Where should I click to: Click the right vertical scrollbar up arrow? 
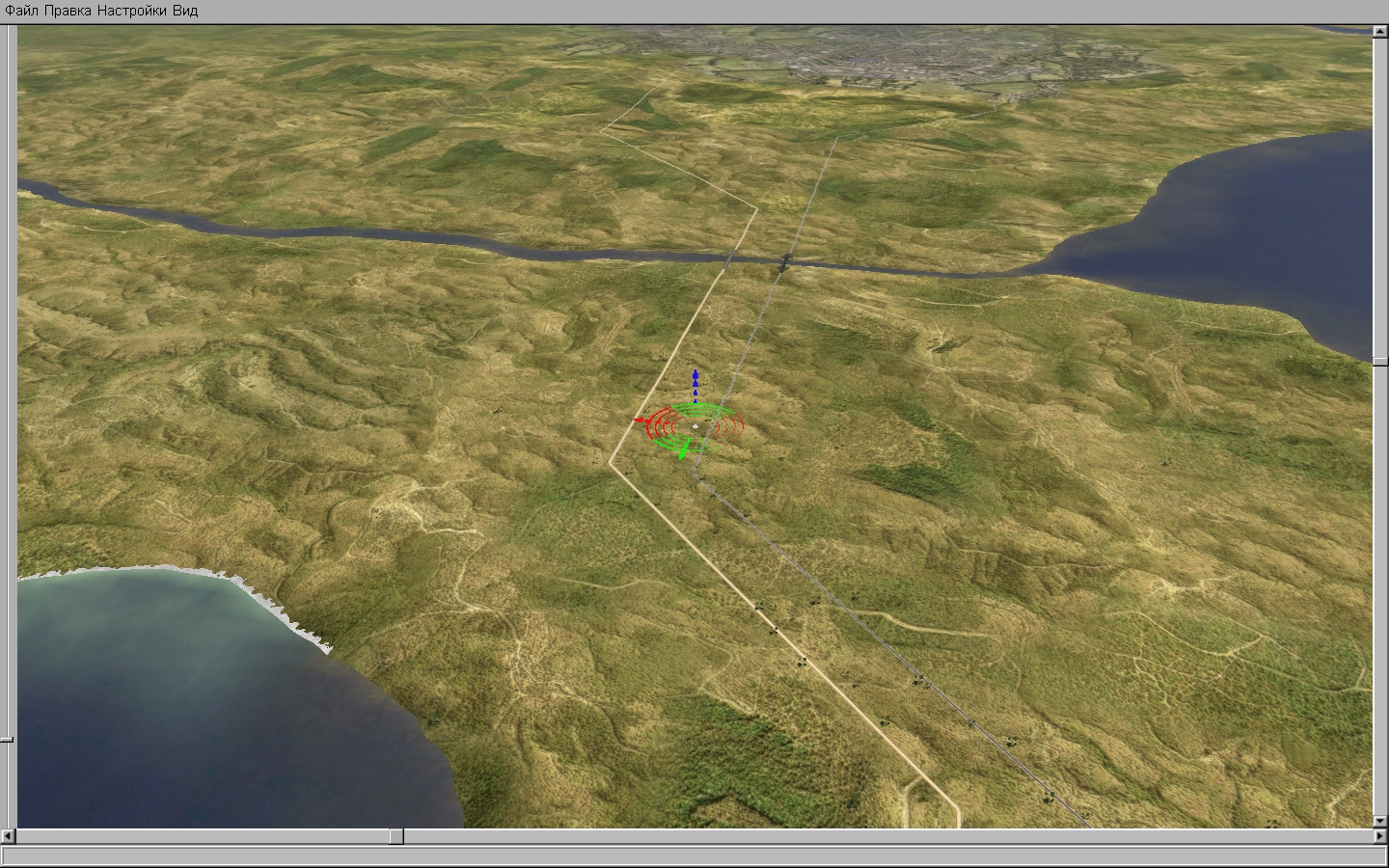coord(1380,31)
